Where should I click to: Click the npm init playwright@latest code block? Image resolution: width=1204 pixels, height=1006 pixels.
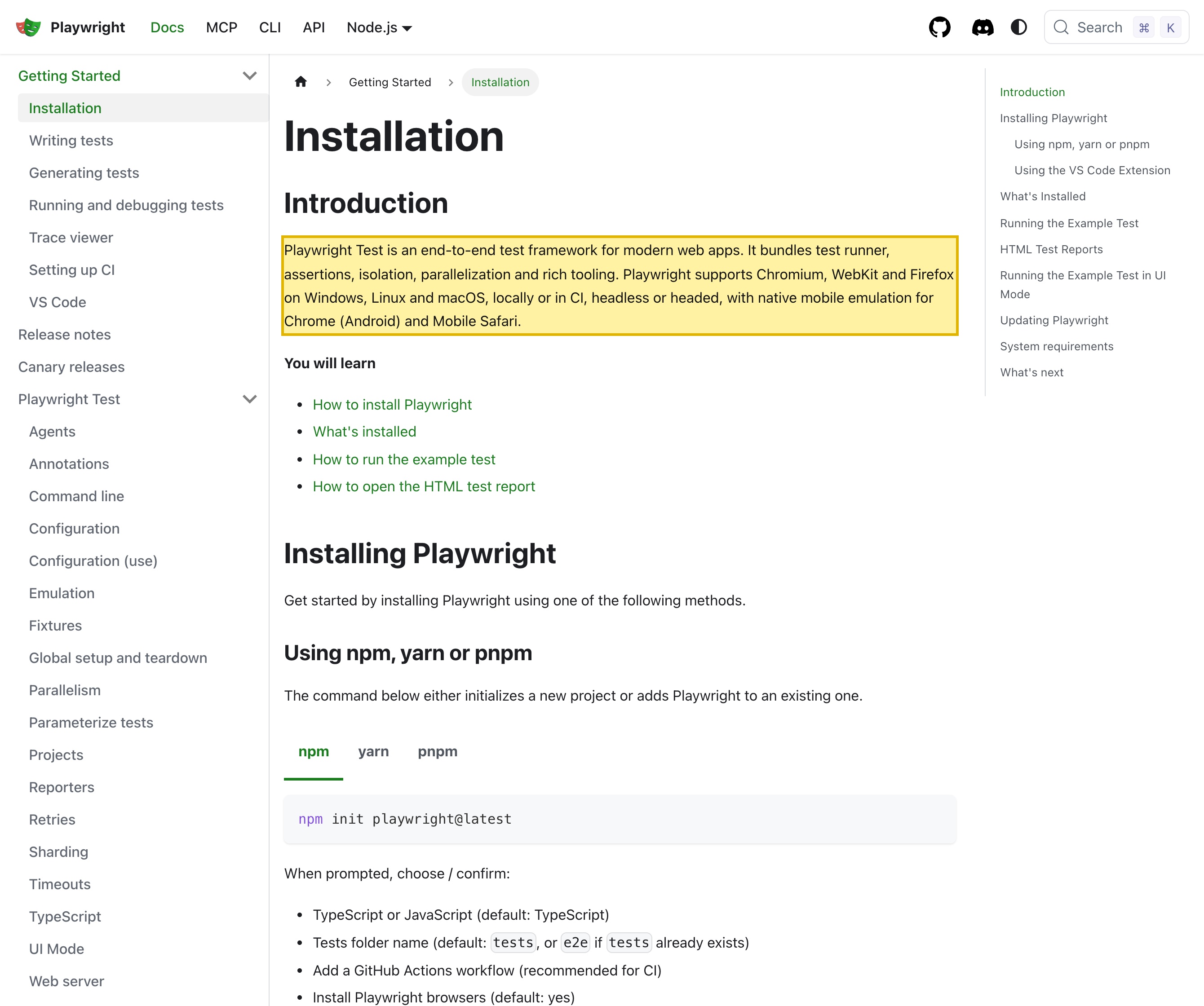click(x=620, y=819)
